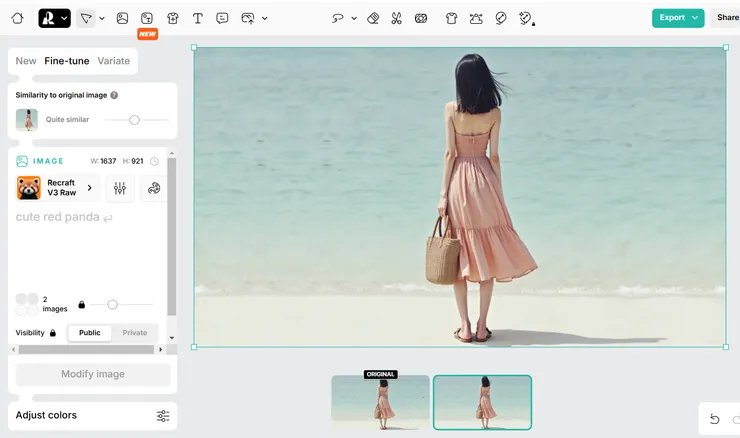
Task: Switch to the New tab
Action: point(26,61)
